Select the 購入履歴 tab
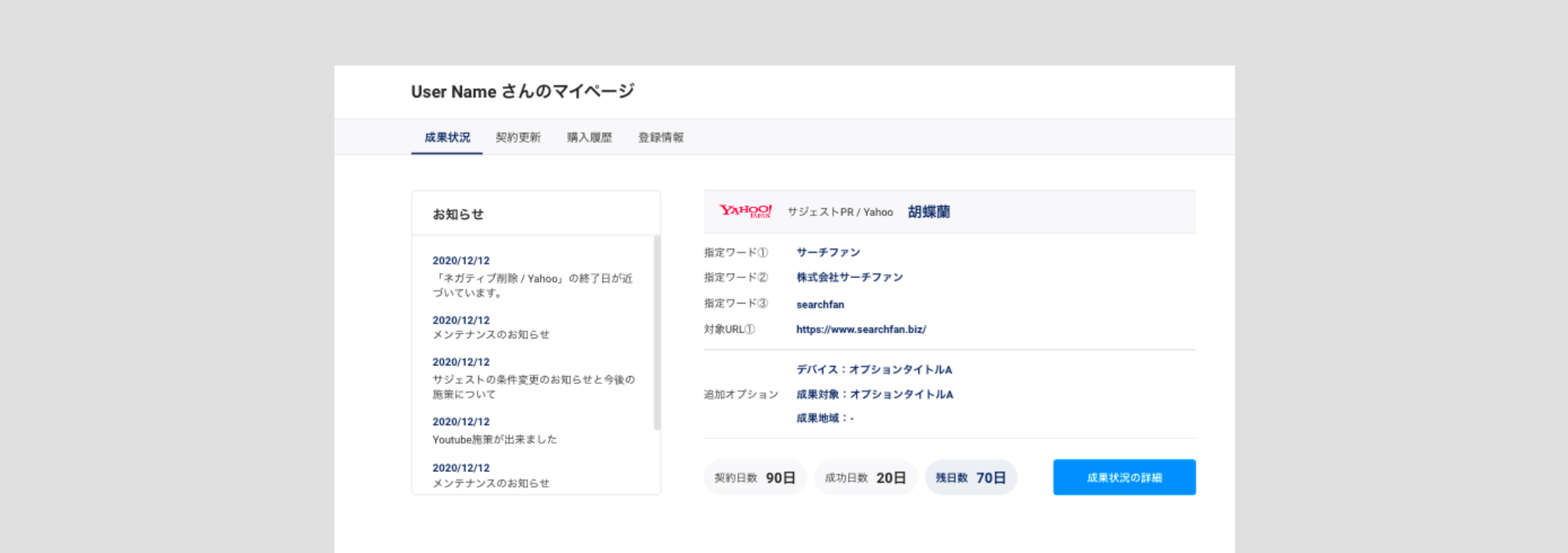The width and height of the screenshot is (1568, 553). 589,137
